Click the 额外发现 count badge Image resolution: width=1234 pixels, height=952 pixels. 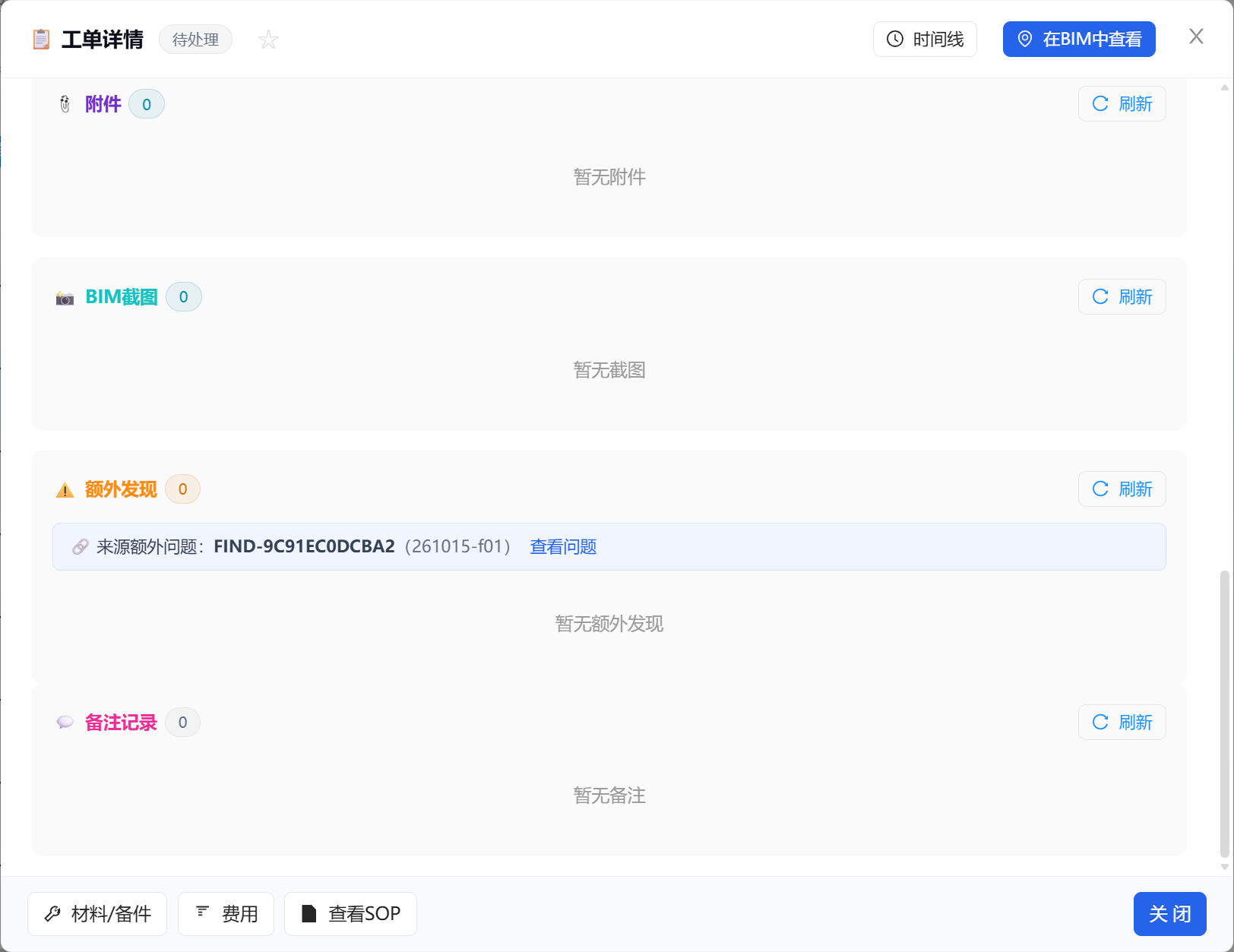182,489
